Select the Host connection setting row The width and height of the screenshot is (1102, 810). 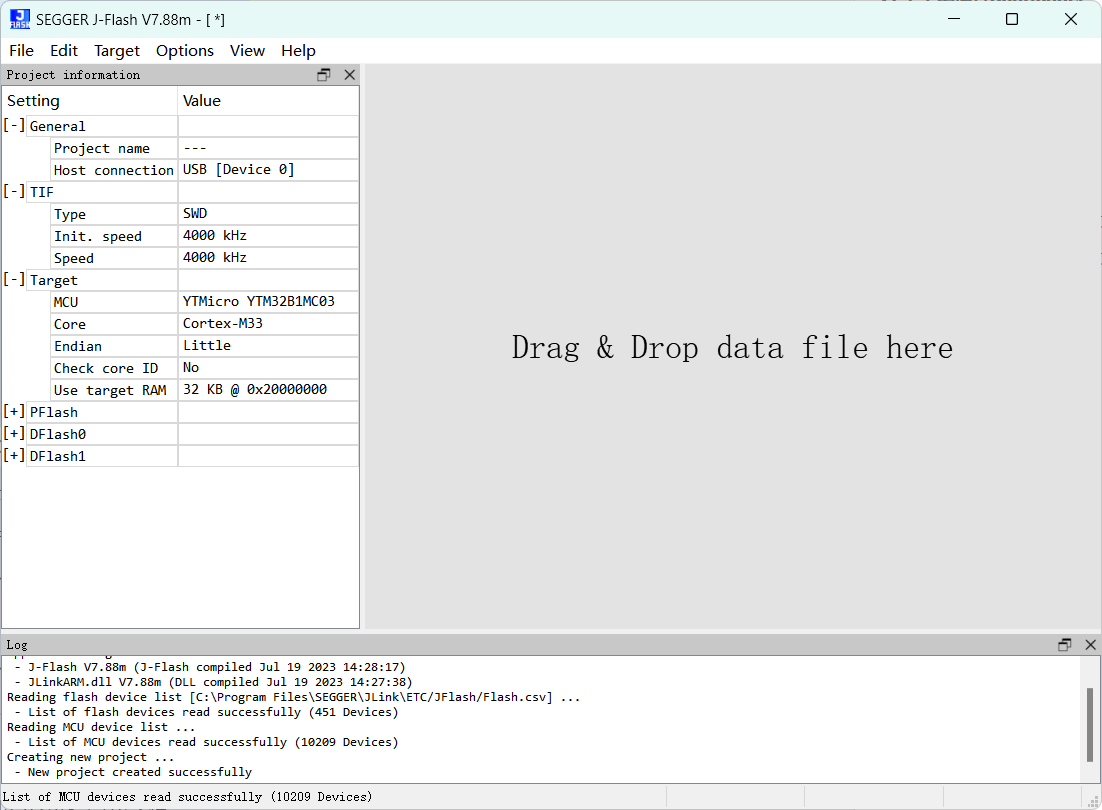coord(114,170)
